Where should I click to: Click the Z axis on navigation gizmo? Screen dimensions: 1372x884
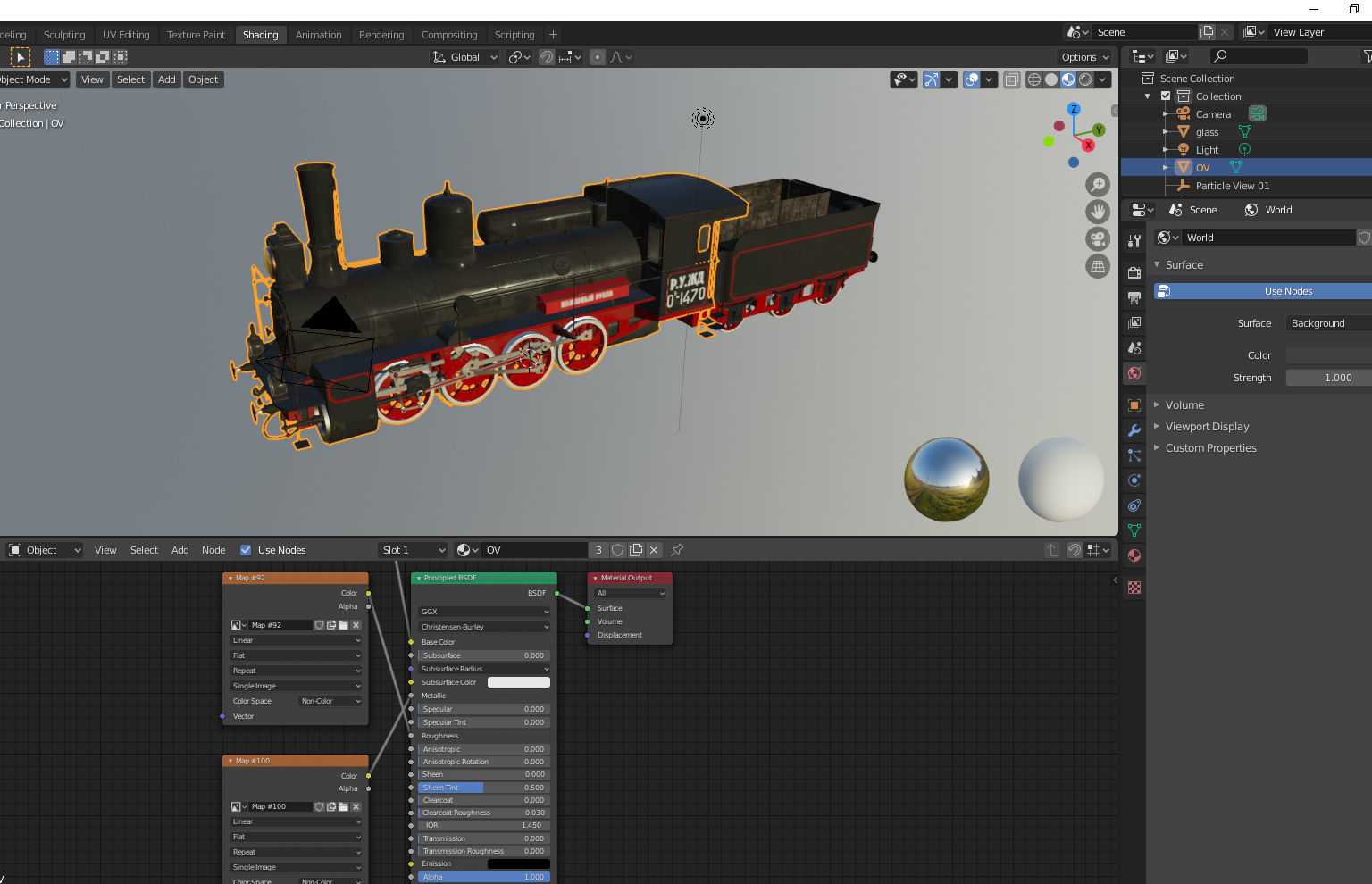pos(1074,109)
